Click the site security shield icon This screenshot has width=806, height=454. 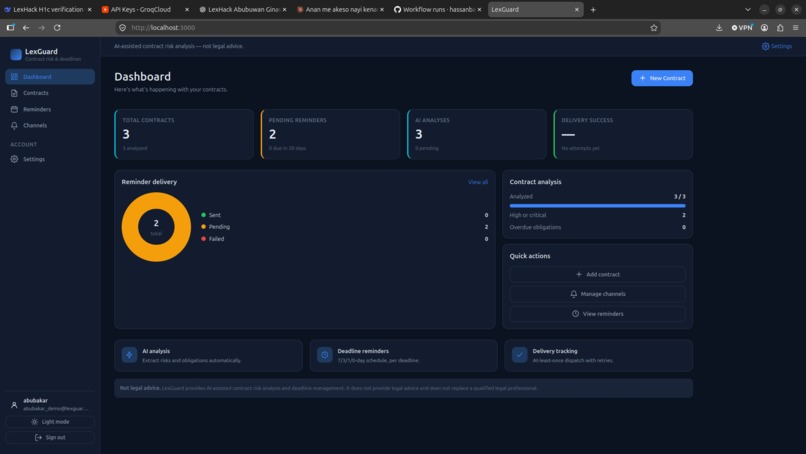tap(122, 28)
